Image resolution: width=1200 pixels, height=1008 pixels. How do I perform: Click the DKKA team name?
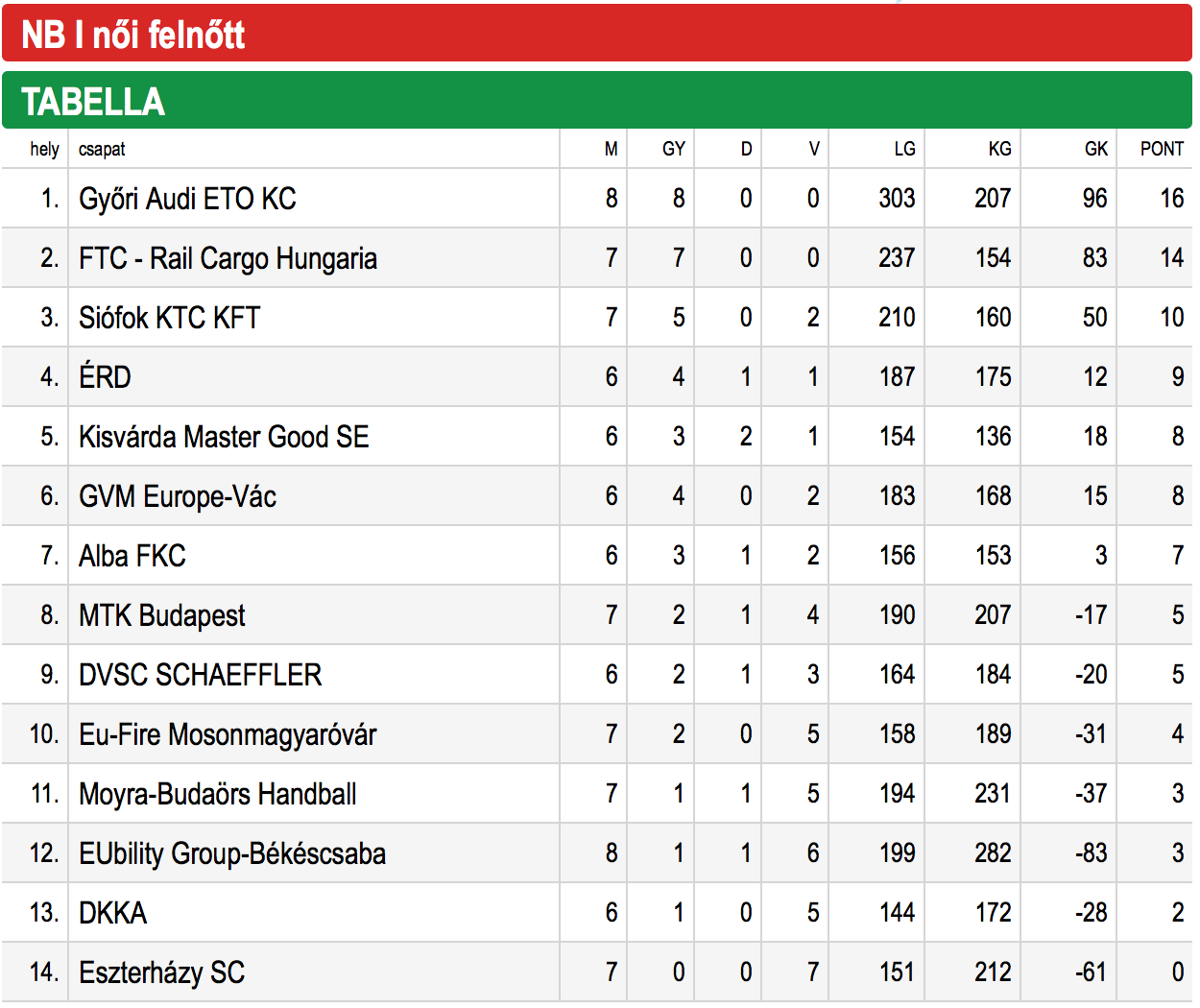112,913
